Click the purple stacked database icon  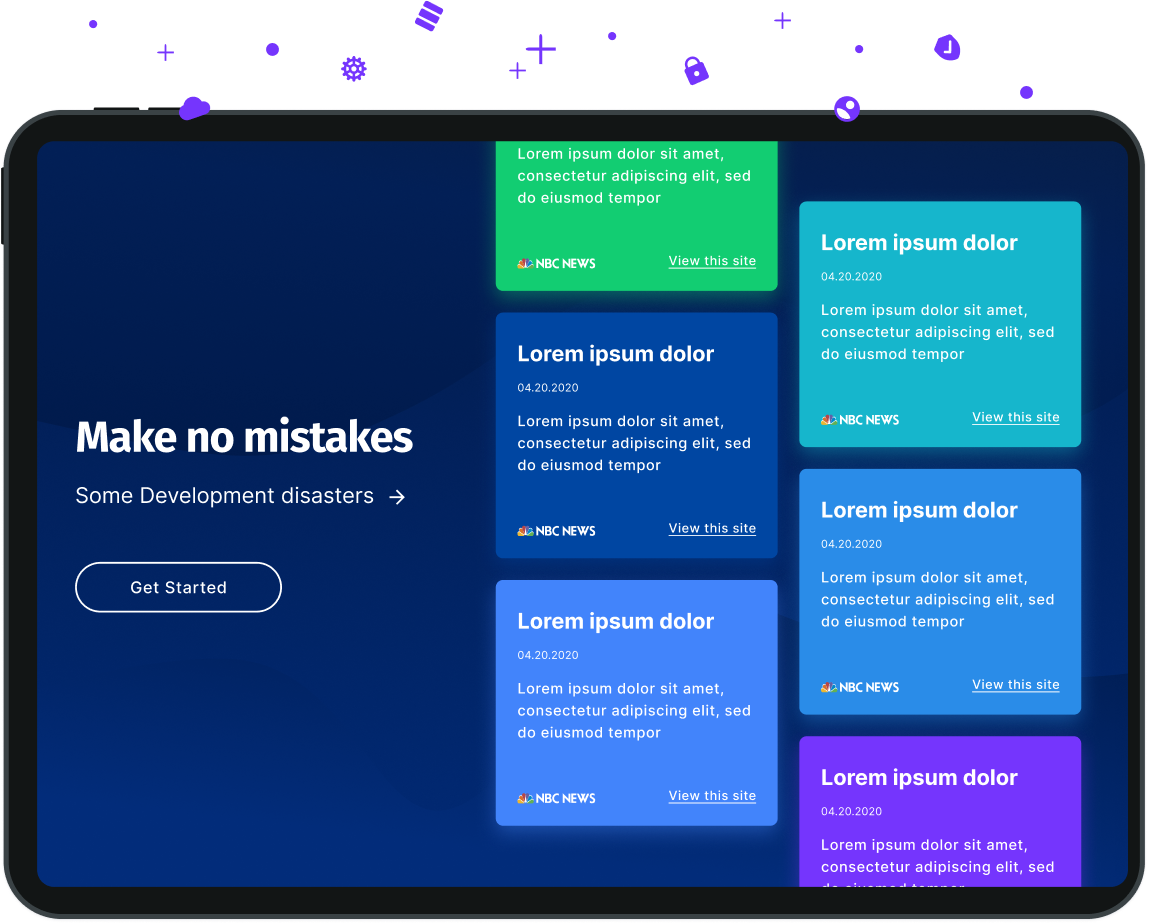(429, 15)
